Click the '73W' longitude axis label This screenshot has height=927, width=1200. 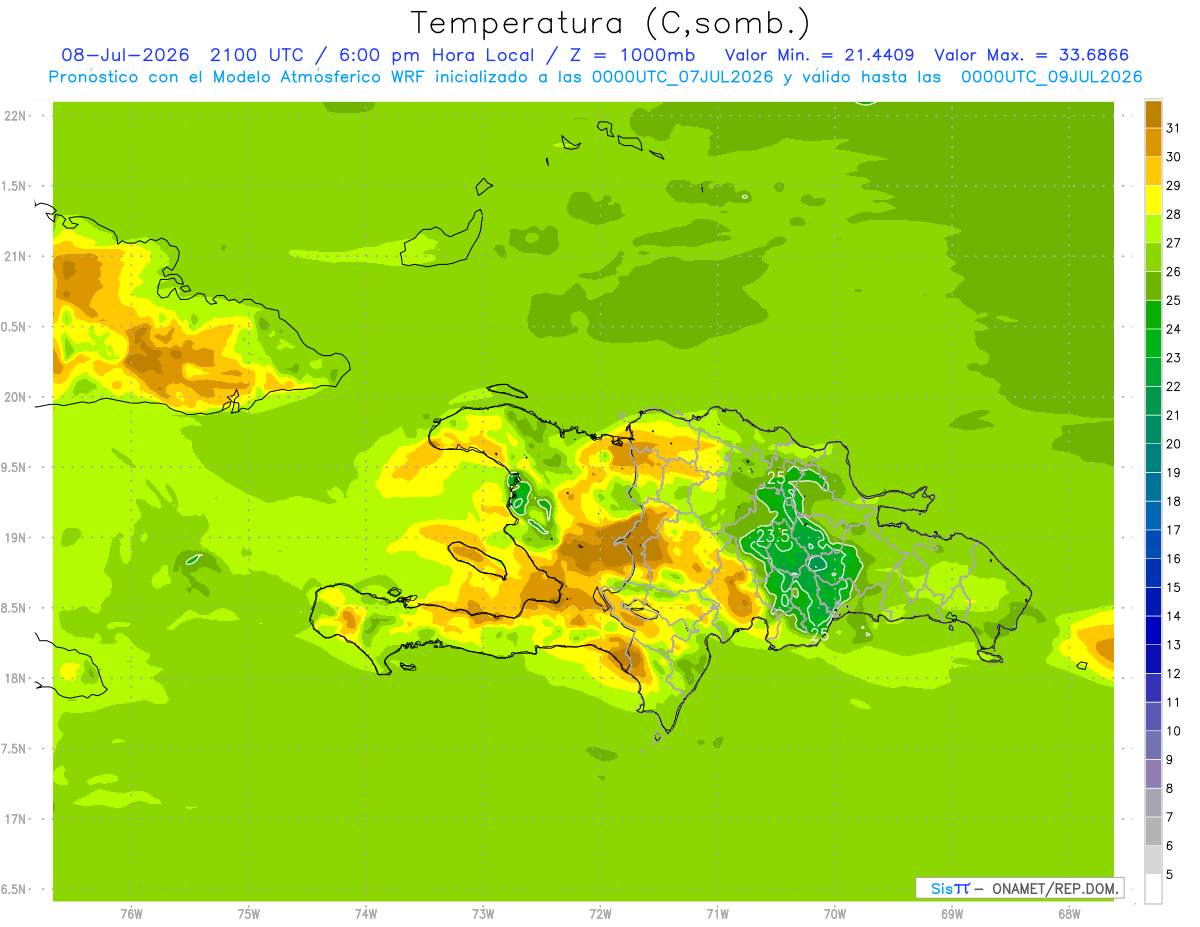(483, 913)
